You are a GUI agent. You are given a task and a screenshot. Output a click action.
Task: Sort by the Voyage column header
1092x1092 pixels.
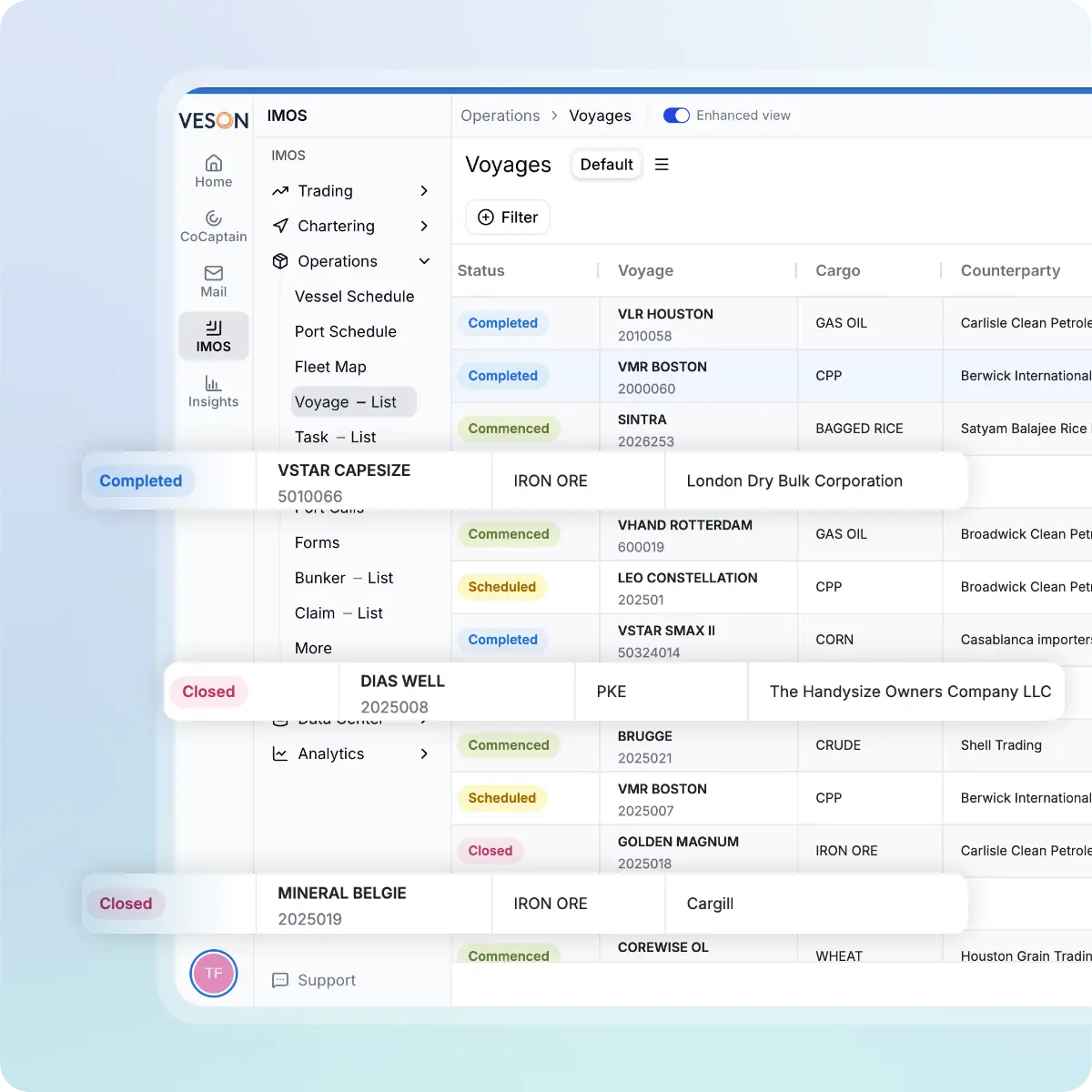[645, 270]
